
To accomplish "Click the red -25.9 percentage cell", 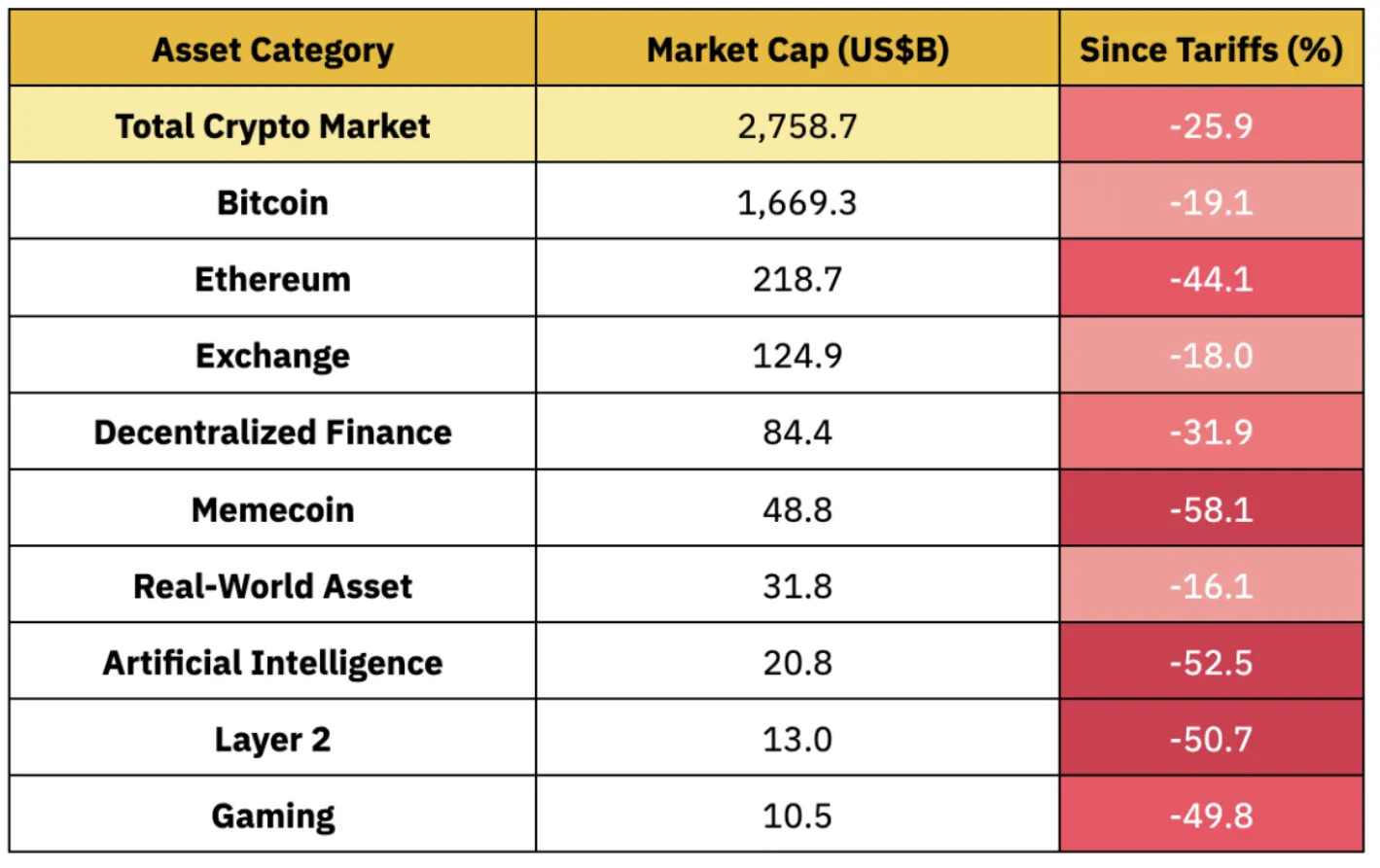I will pyautogui.click(x=1211, y=126).
